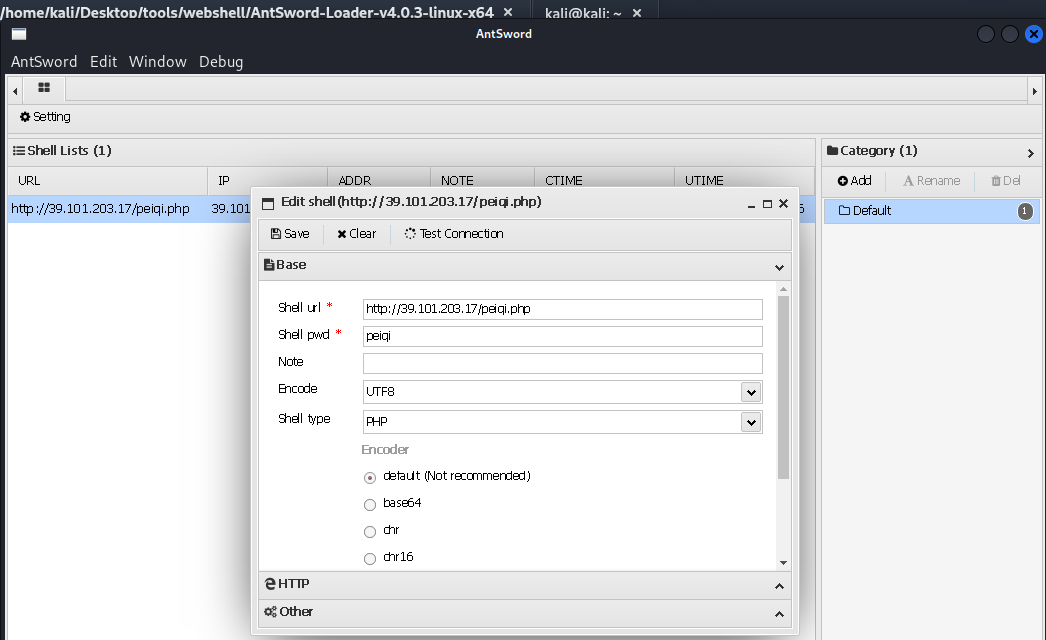Image resolution: width=1046 pixels, height=640 pixels.
Task: Delete the selected category with Del
Action: (1005, 181)
